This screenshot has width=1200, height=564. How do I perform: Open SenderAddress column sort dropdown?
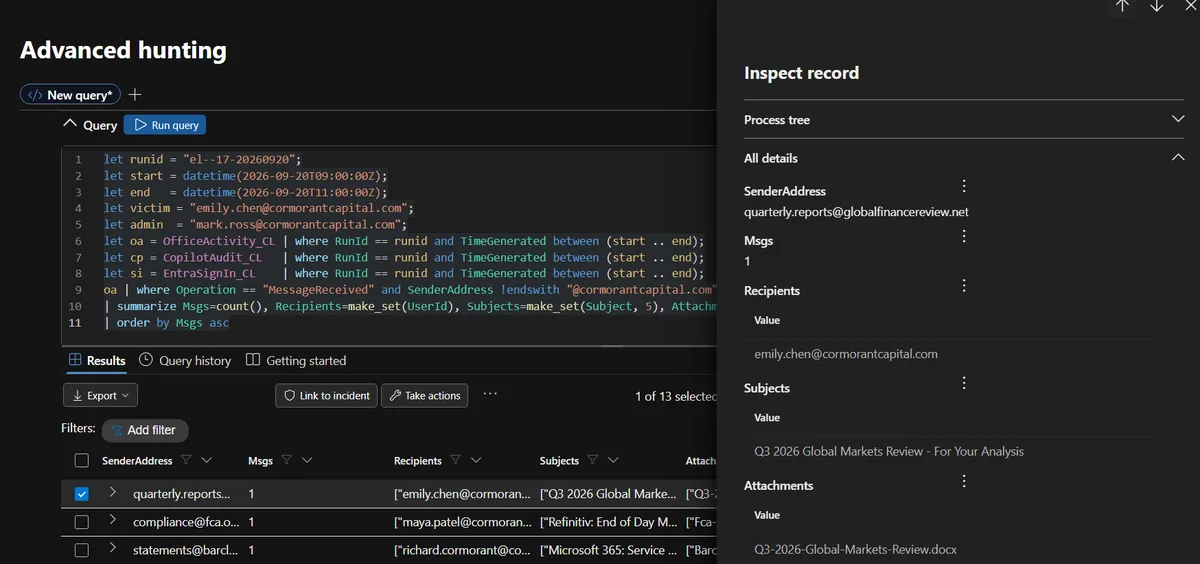pos(207,460)
